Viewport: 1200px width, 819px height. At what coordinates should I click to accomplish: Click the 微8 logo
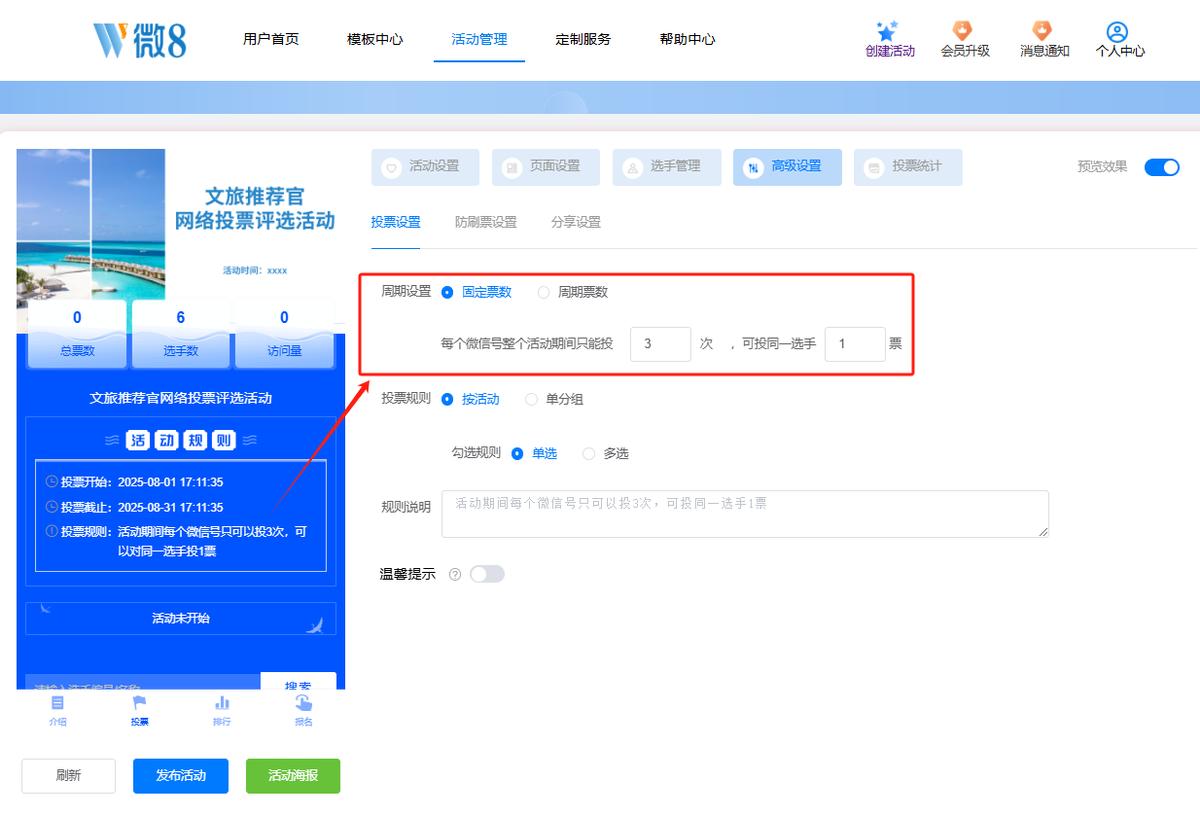[139, 40]
